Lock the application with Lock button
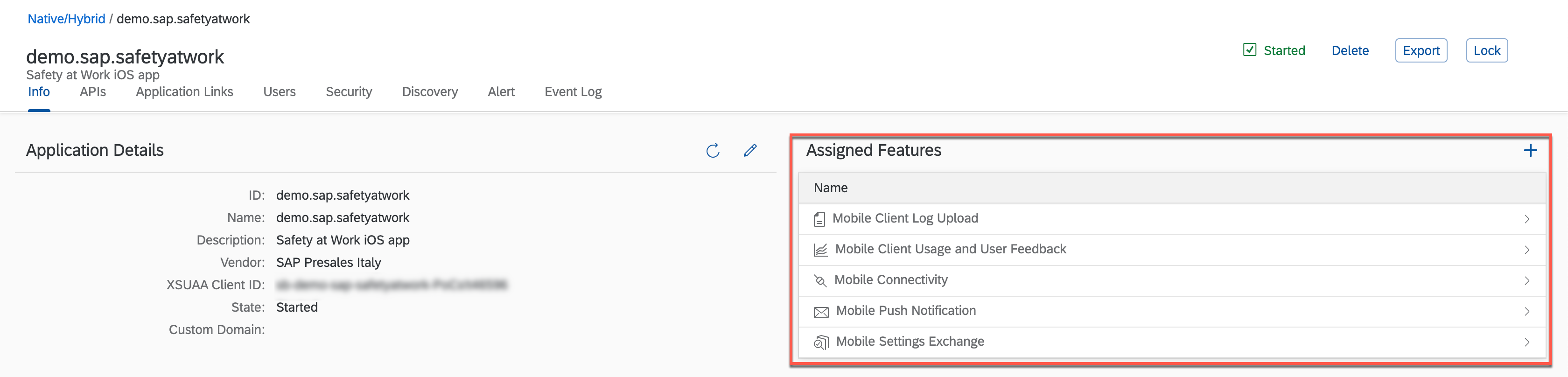 pos(1486,50)
